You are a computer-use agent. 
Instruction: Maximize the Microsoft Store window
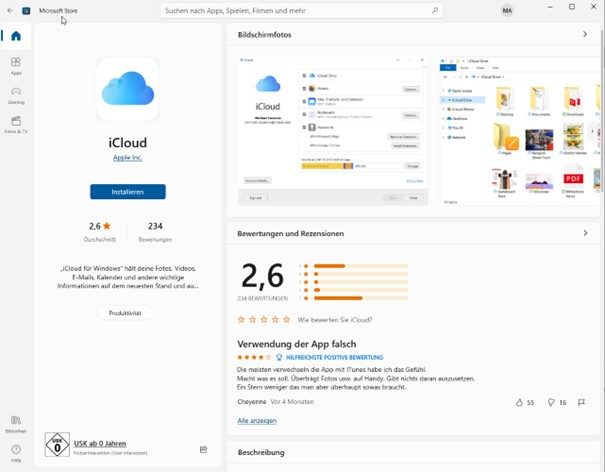click(572, 7)
